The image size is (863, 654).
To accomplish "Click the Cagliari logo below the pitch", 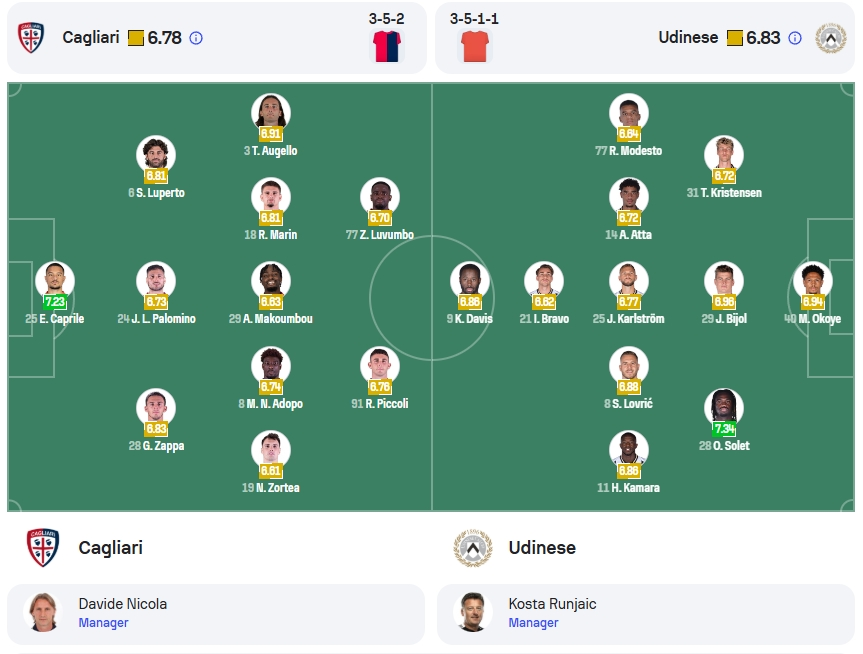I will [43, 548].
